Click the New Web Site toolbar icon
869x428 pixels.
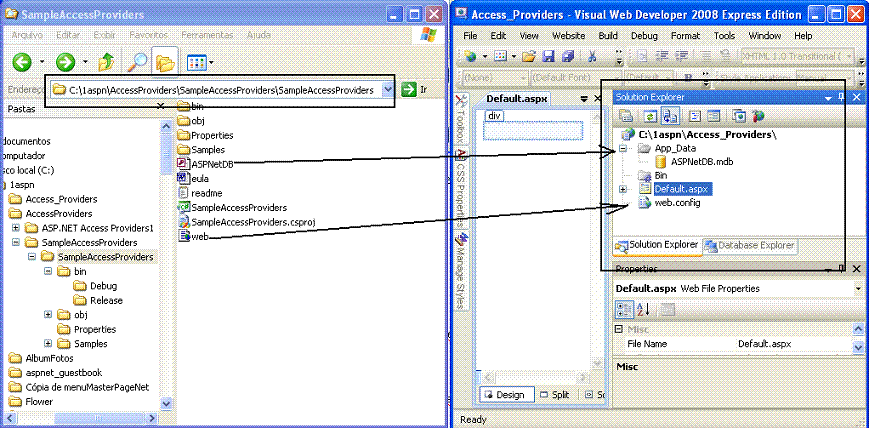471,56
